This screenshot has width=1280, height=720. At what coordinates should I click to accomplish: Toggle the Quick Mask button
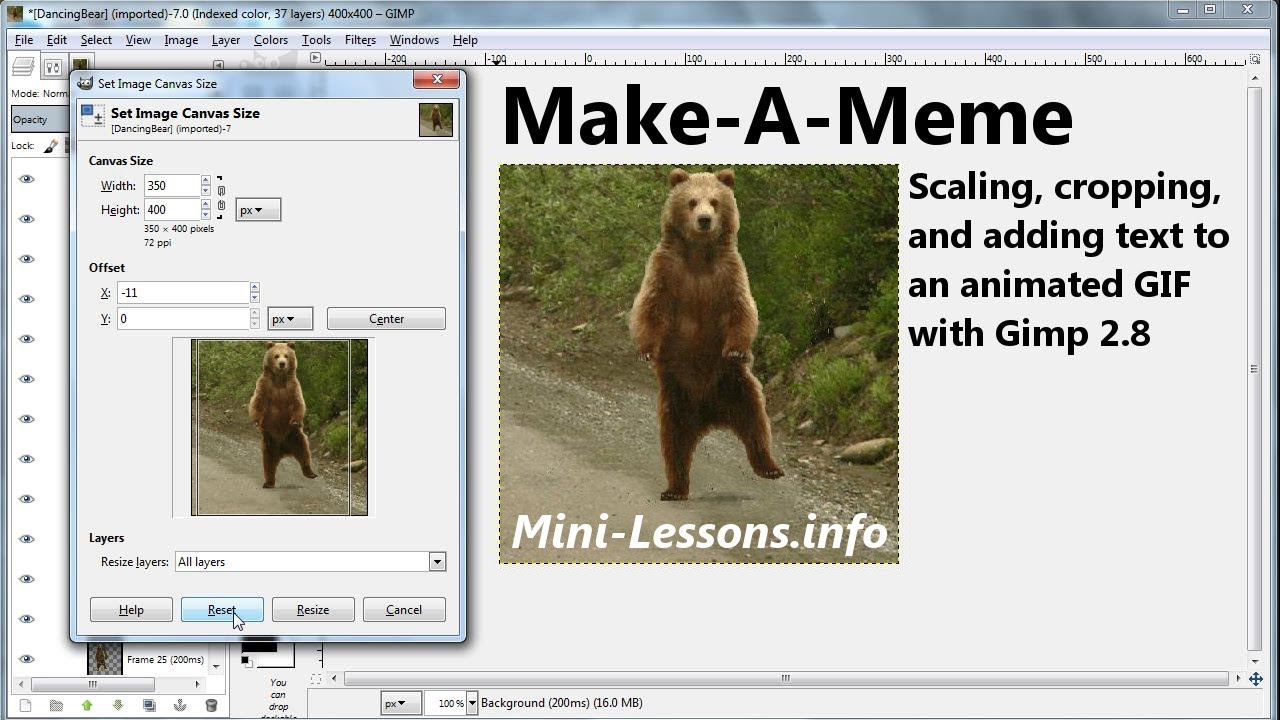(317, 679)
